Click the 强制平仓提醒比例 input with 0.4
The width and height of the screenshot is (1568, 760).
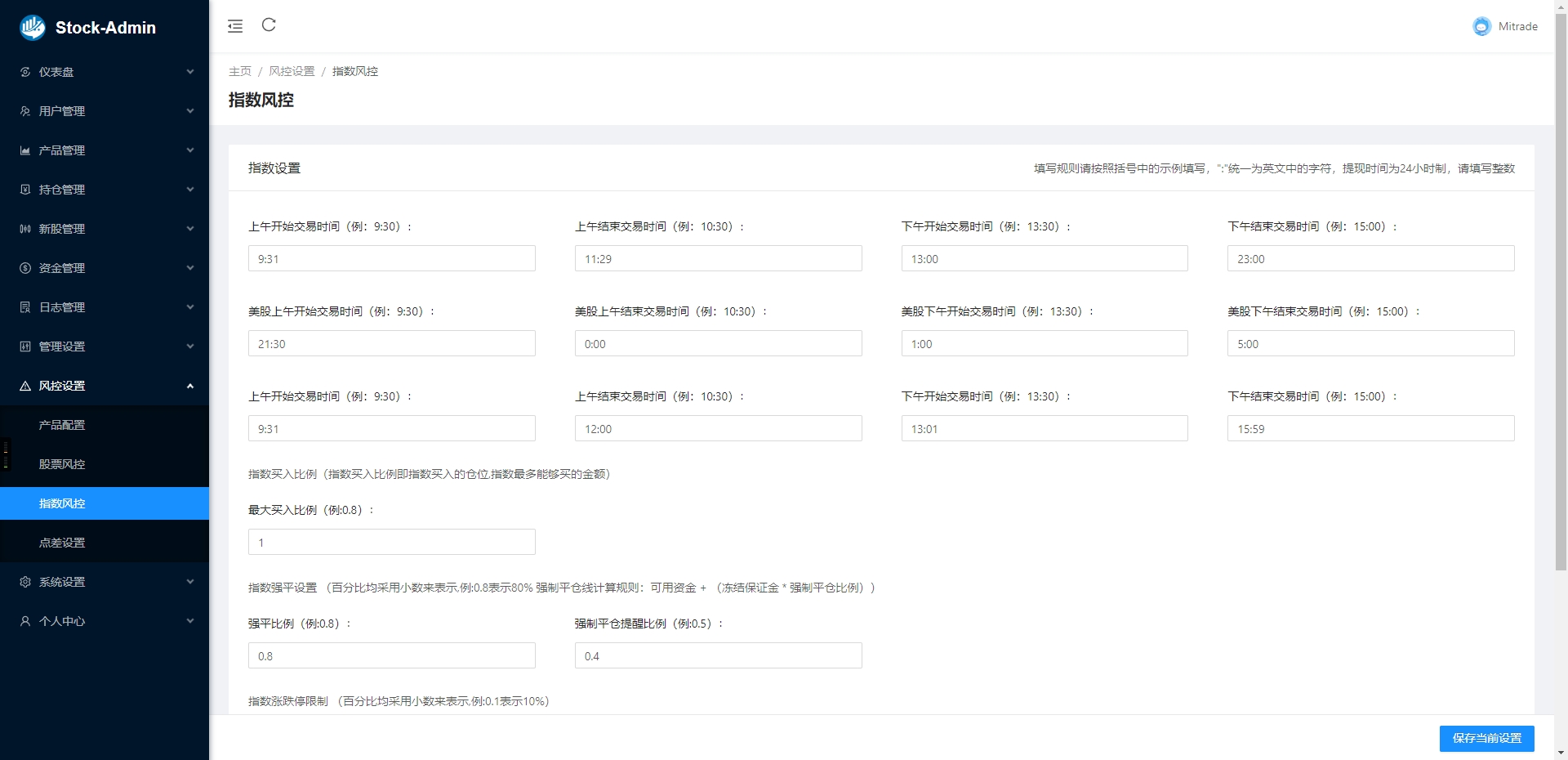(719, 655)
